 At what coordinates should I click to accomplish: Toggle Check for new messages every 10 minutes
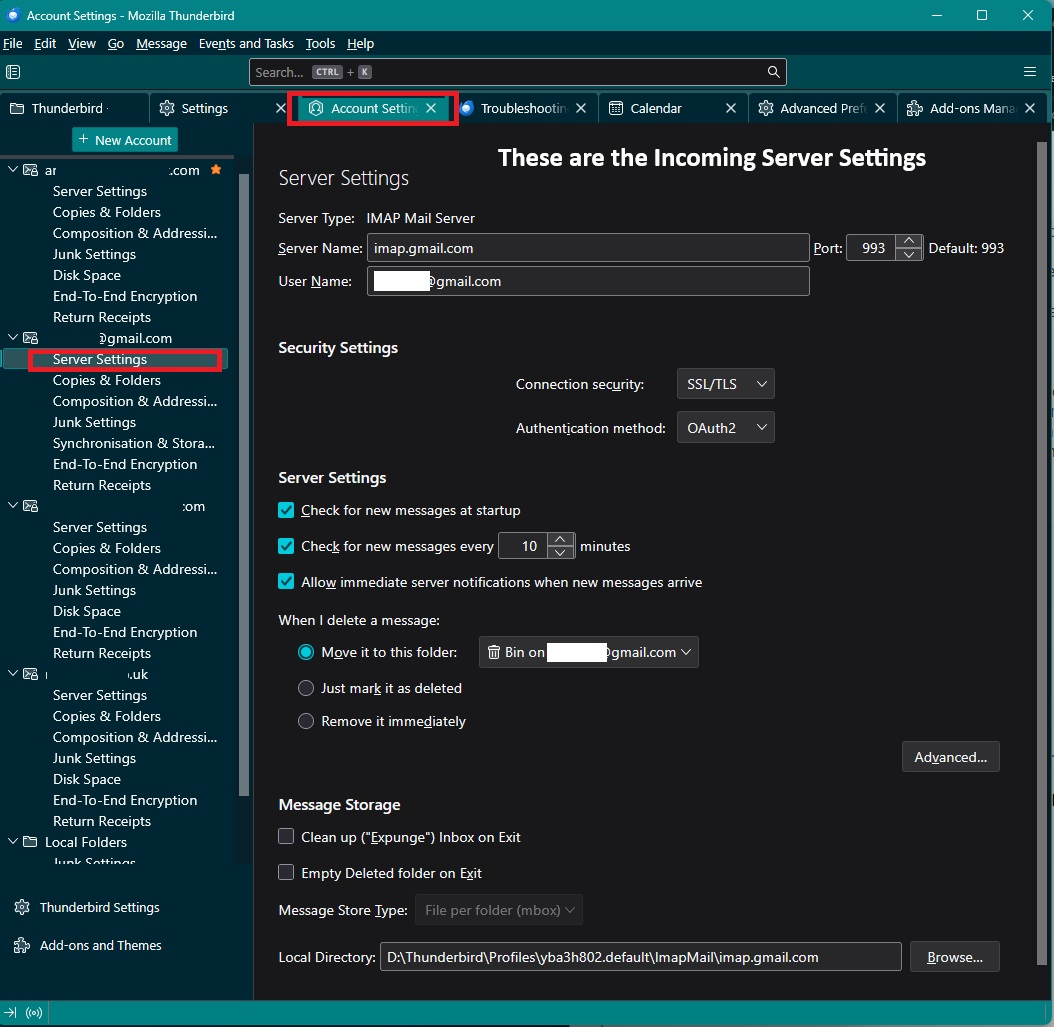pos(286,546)
